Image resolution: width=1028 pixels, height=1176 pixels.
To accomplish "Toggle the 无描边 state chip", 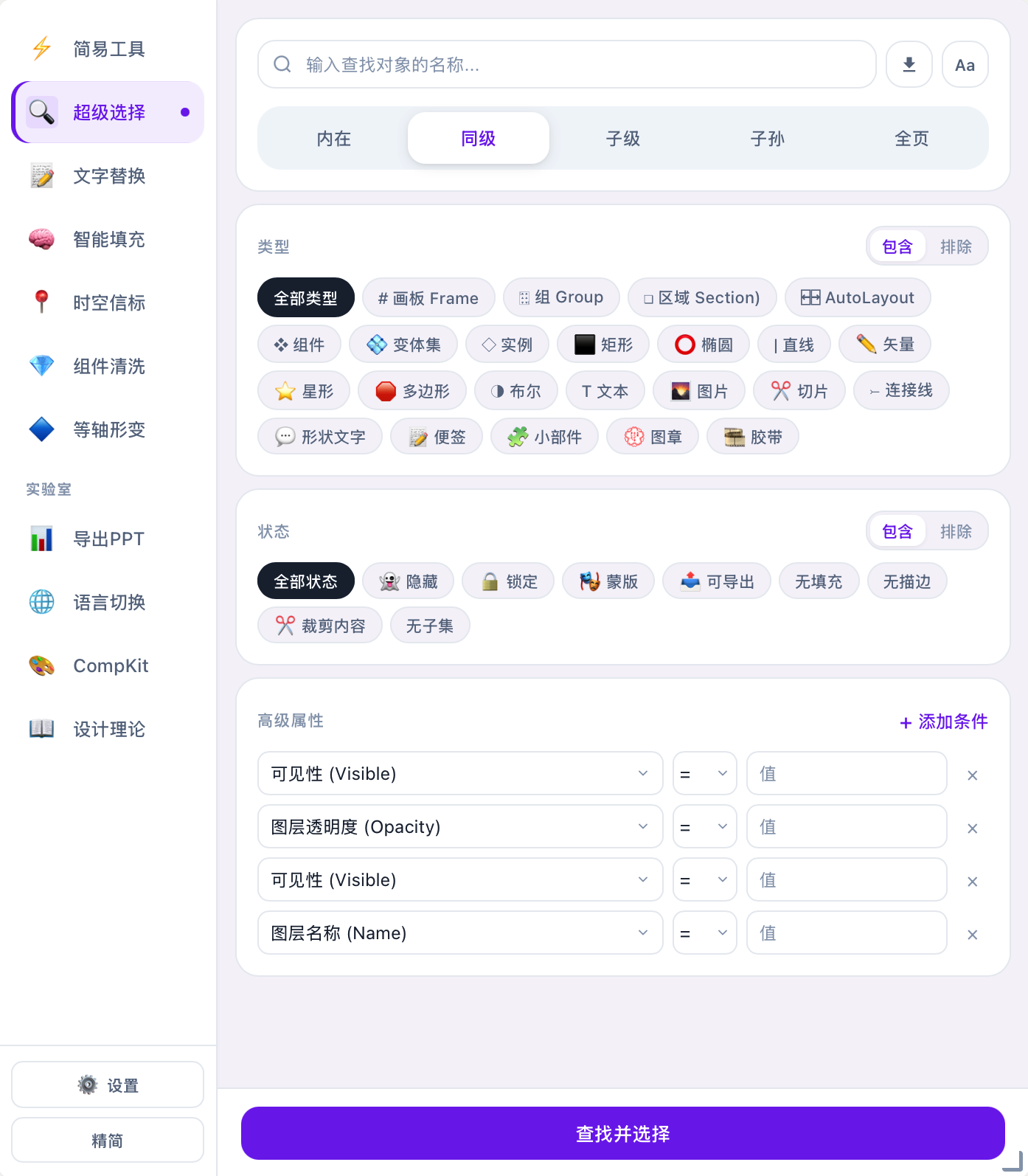I will [x=907, y=581].
